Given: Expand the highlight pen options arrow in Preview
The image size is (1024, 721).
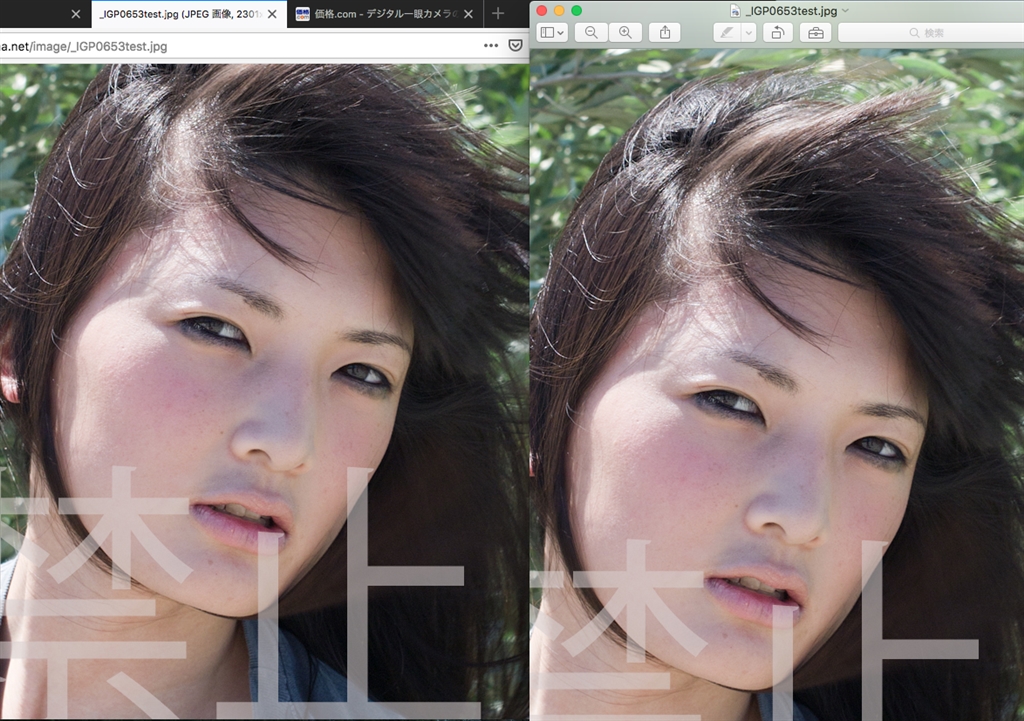Looking at the screenshot, I should click(x=749, y=33).
